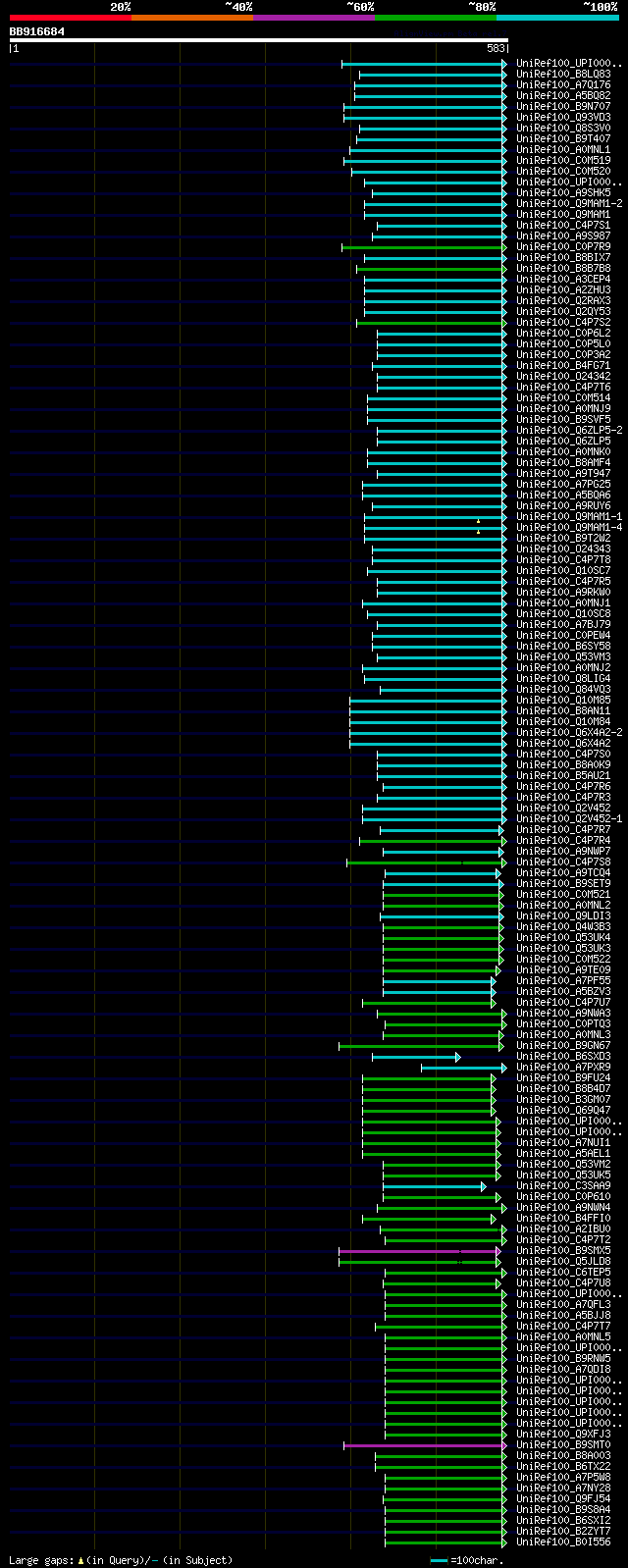Select the hit label UniRef100_Q9MAM1-4
Screen dimensions: 628x1568
[x=569, y=527]
